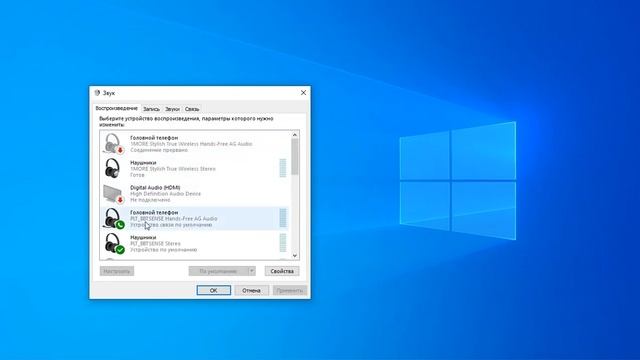Click level meter of 1MORE Stereo headphones
The image size is (640, 360).
(282, 168)
